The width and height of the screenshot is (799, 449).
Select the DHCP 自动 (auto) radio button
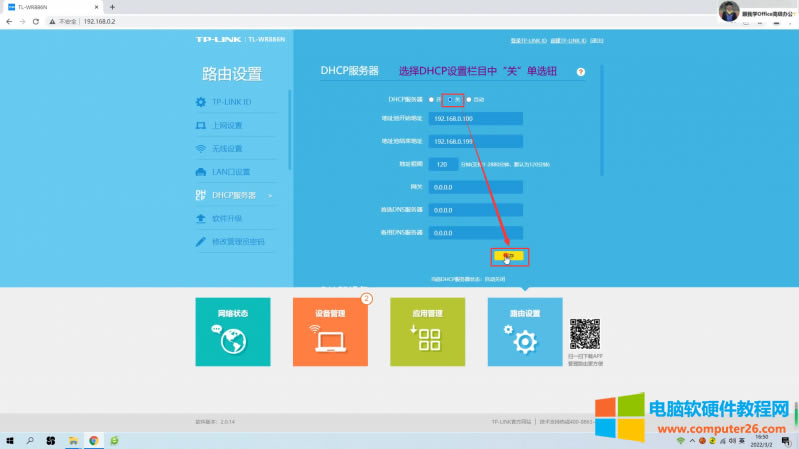coord(469,100)
